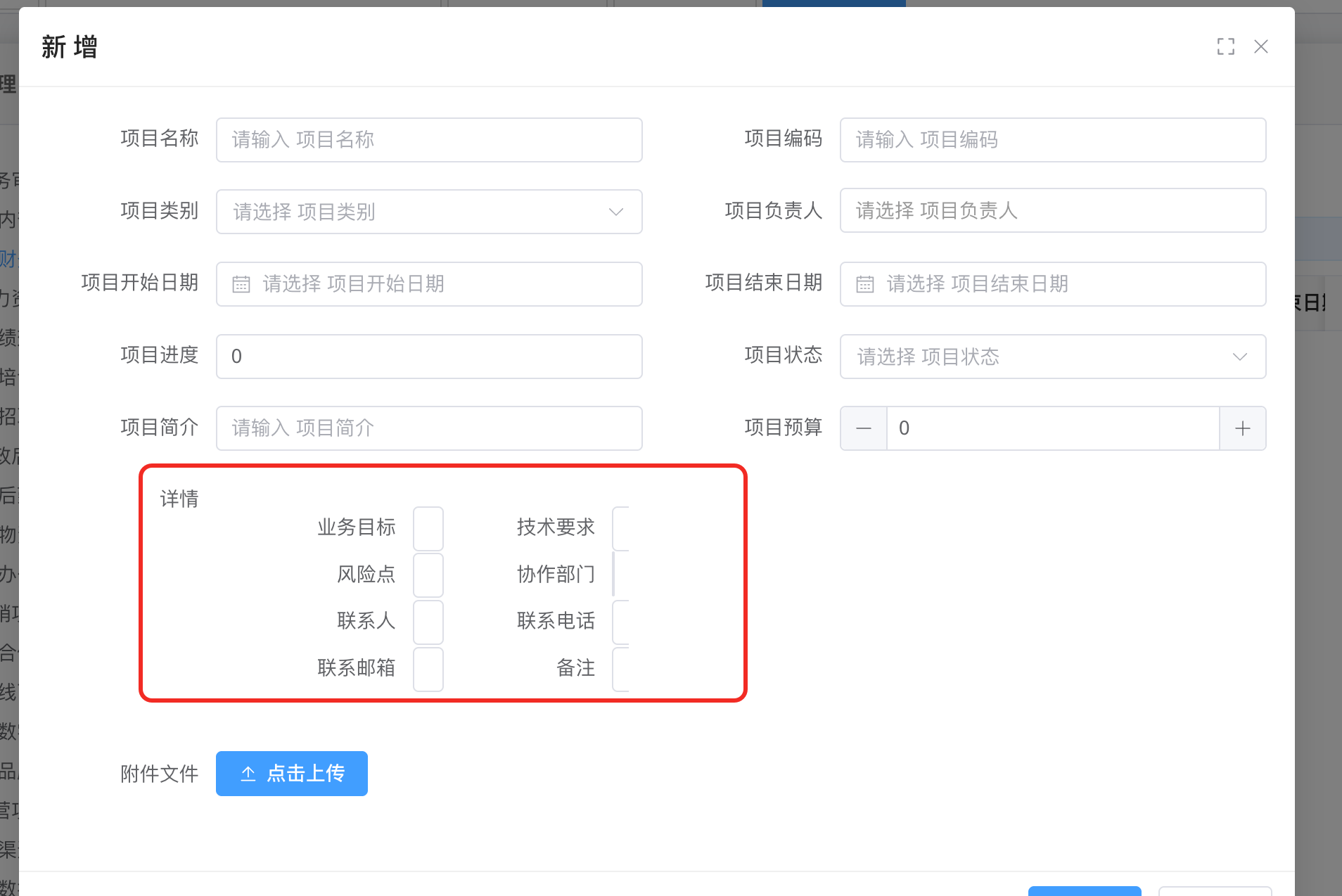Open the 项目负责人 selector
The image size is (1342, 896).
point(1052,210)
